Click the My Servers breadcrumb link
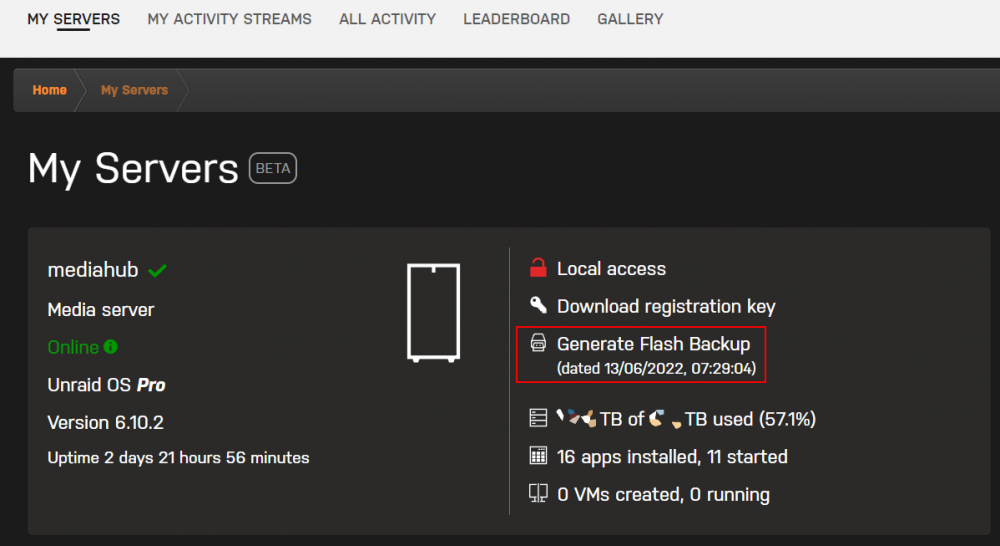The height and width of the screenshot is (546, 1000). tap(135, 90)
